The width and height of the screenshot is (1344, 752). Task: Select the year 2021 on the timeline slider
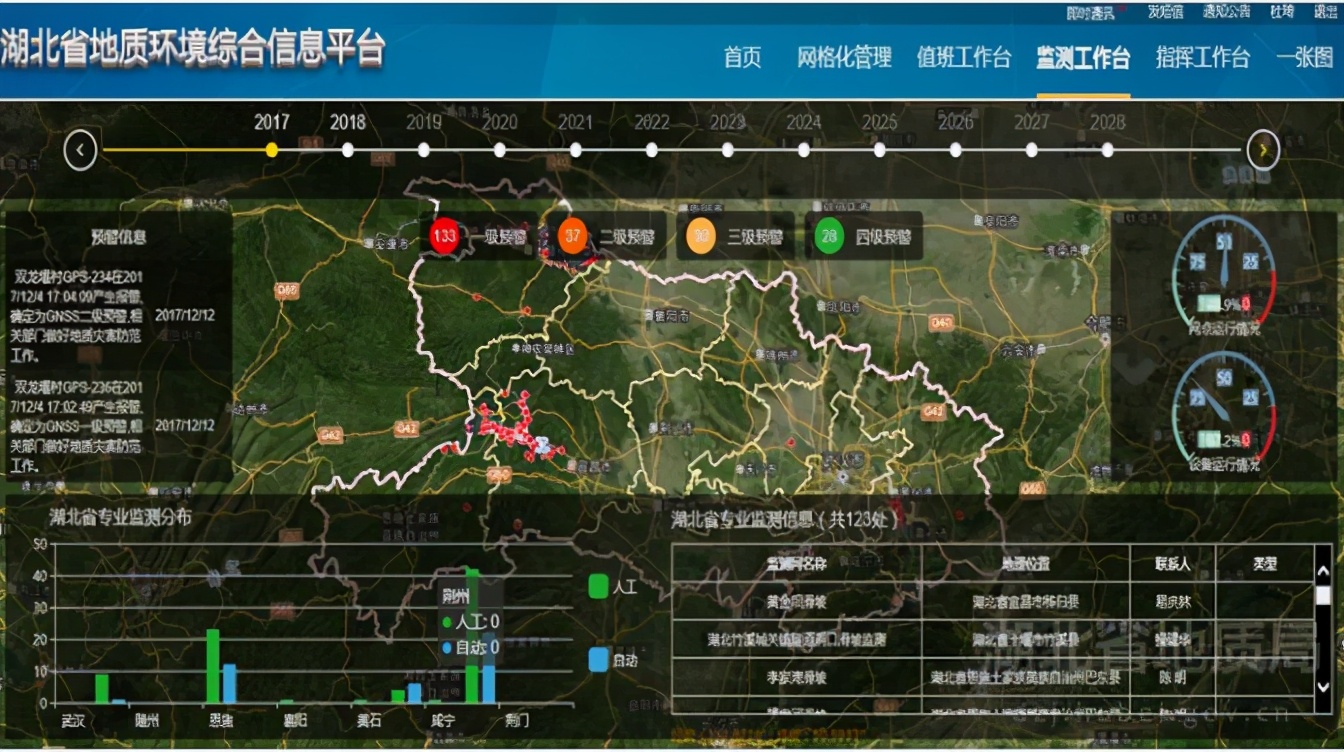coord(575,149)
